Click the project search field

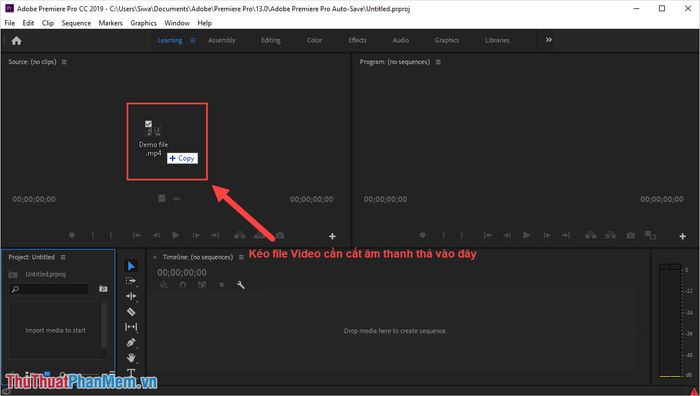[x=49, y=289]
